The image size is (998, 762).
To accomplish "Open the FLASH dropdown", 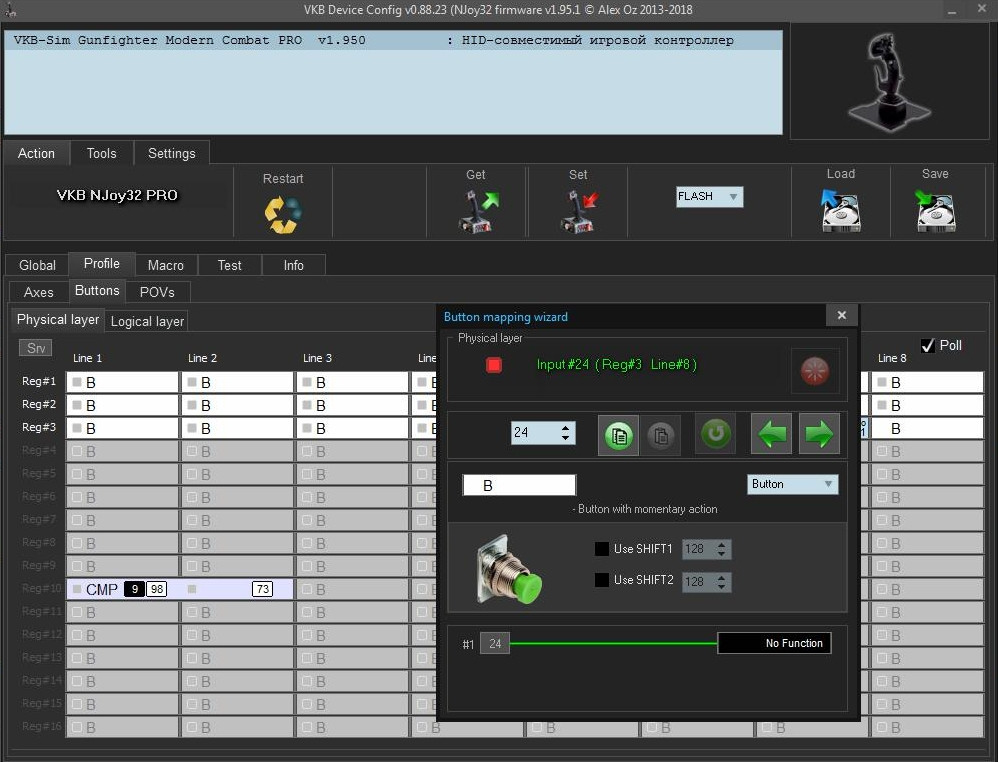I will tap(709, 197).
